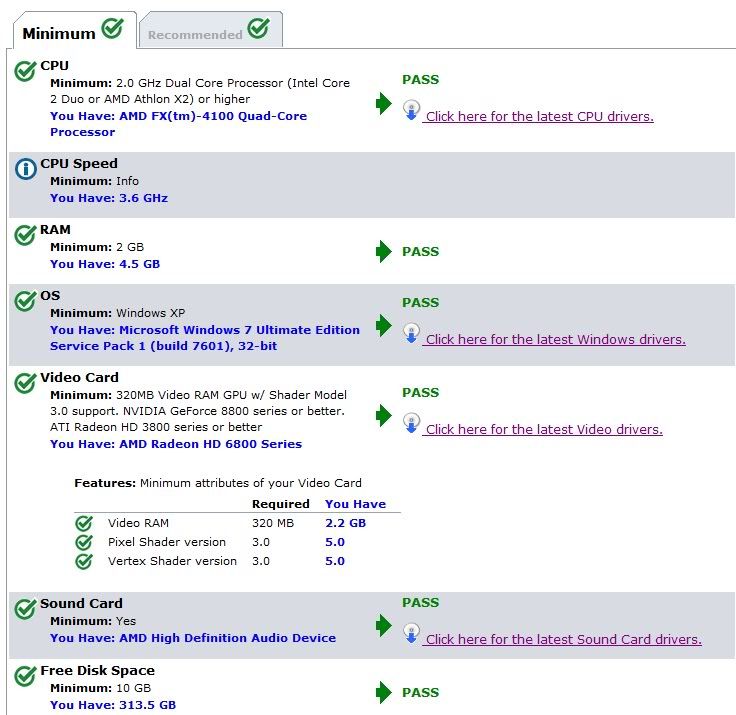Click the green check beside Free Disk Space
736x715 pixels.
pos(26,677)
